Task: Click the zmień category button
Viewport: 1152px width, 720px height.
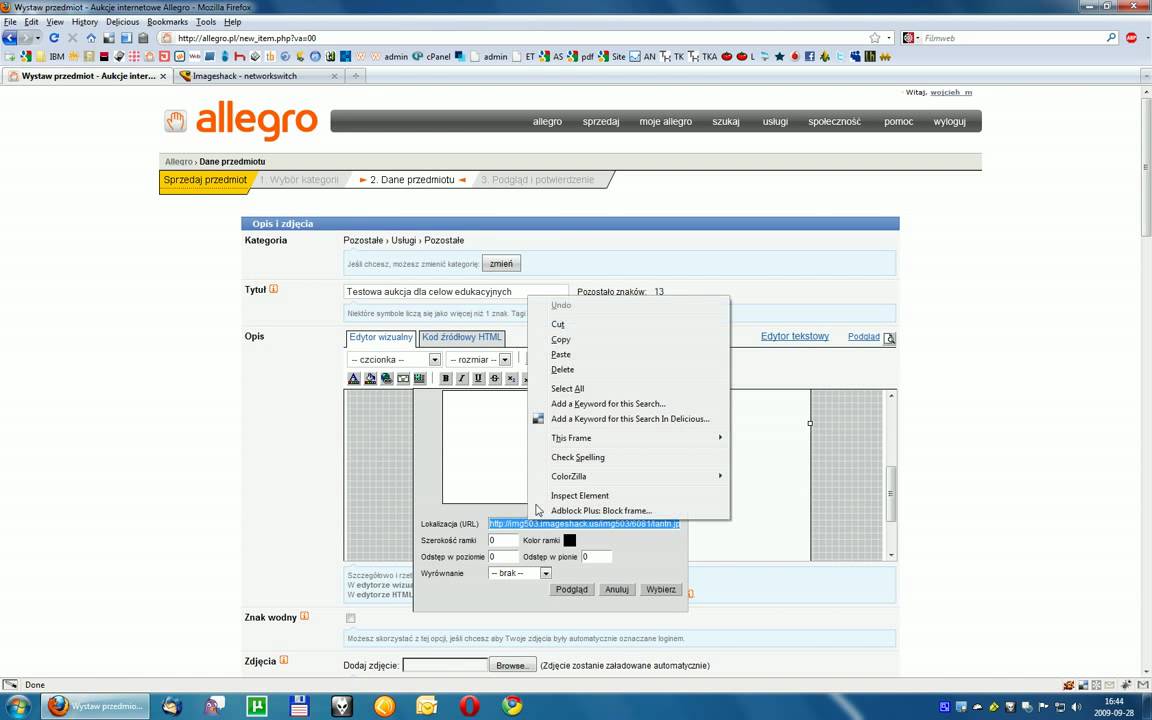Action: pos(501,264)
